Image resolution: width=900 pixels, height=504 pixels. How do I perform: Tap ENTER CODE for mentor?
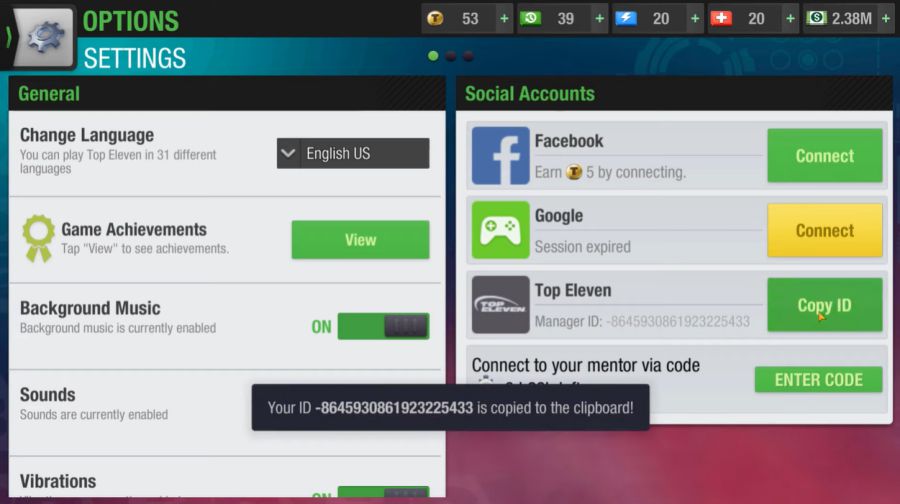tap(818, 379)
